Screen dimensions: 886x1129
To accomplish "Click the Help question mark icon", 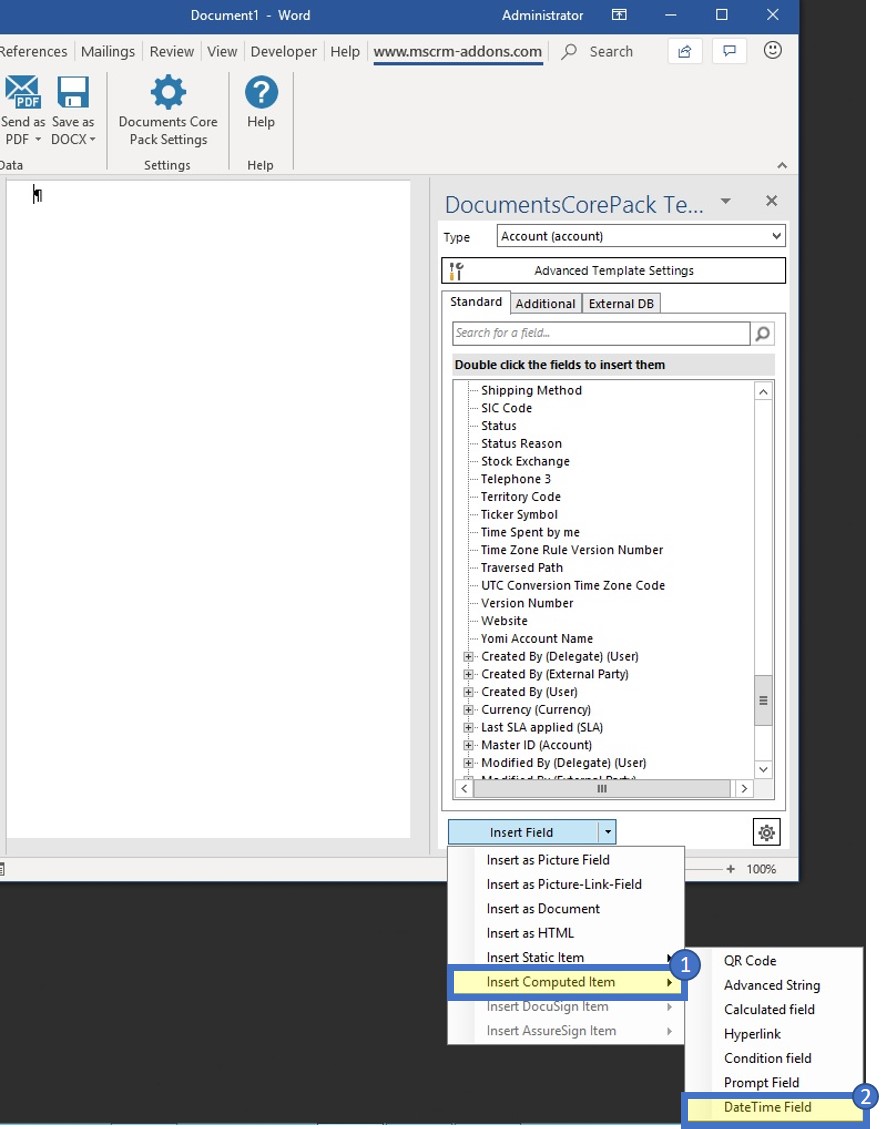I will 261,92.
